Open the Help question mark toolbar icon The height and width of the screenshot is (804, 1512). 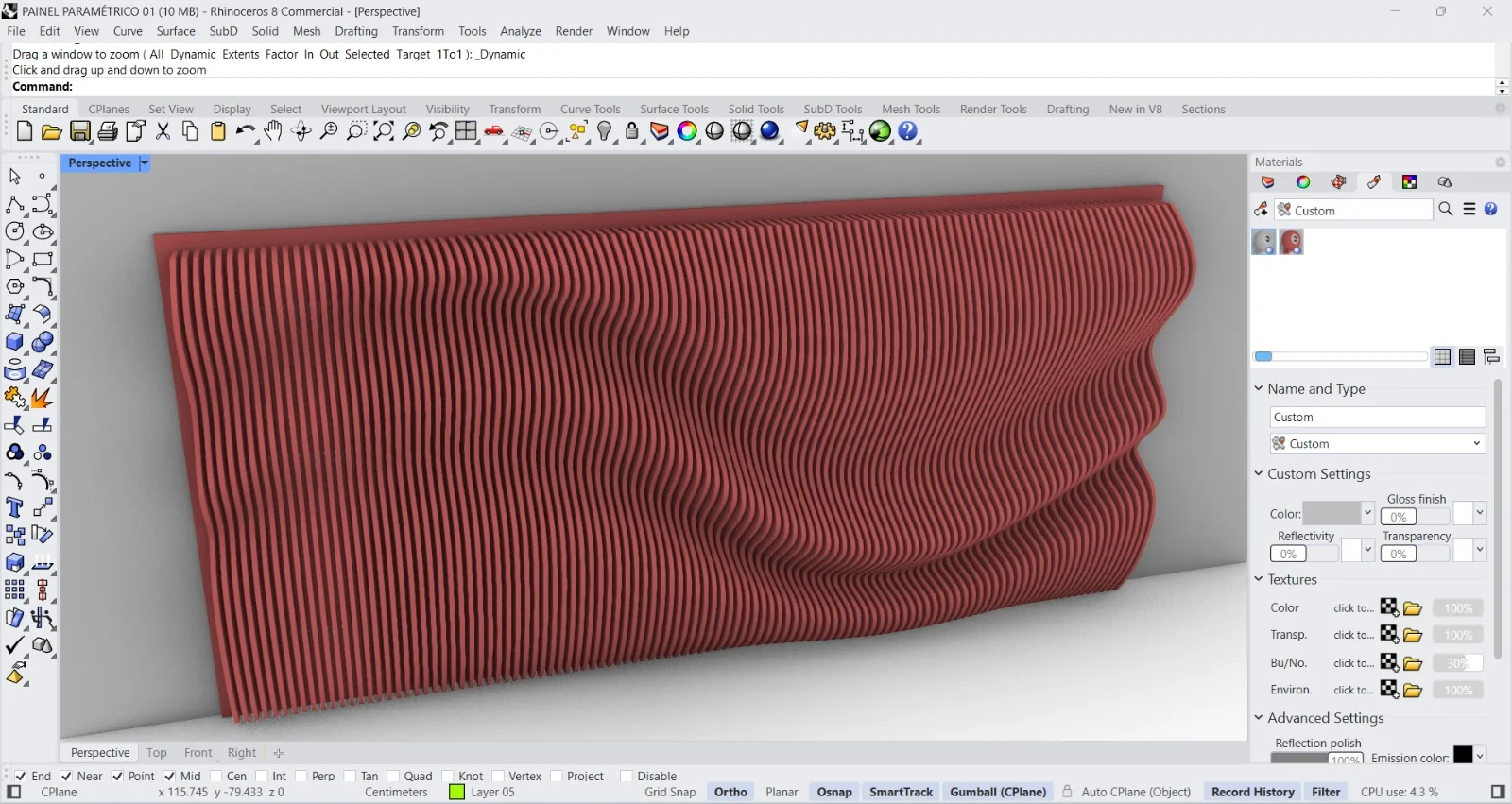pyautogui.click(x=908, y=131)
